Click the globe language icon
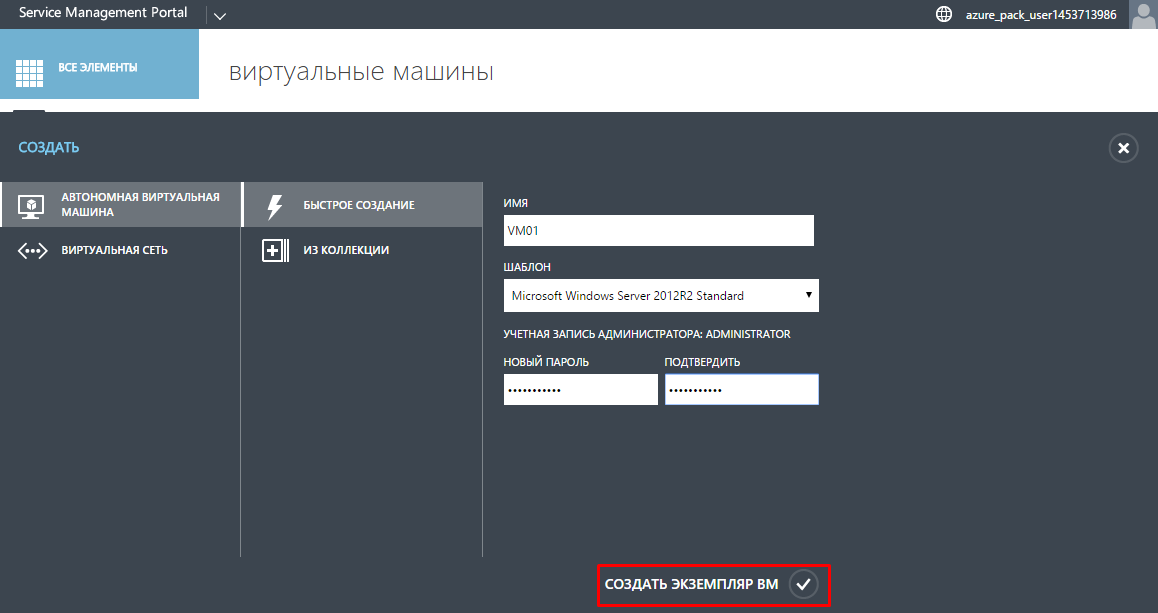The width and height of the screenshot is (1158, 613). pos(943,14)
